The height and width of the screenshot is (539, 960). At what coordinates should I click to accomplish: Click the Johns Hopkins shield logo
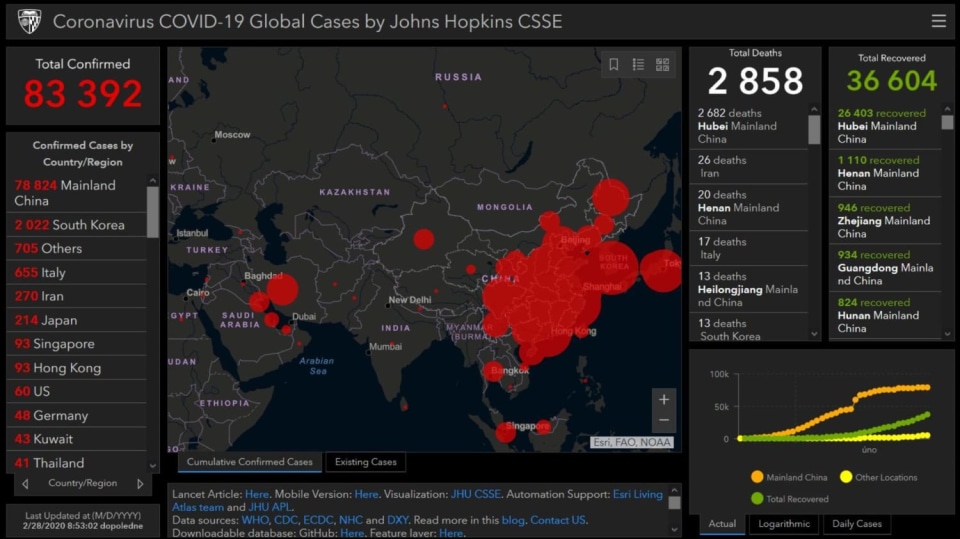coord(29,21)
